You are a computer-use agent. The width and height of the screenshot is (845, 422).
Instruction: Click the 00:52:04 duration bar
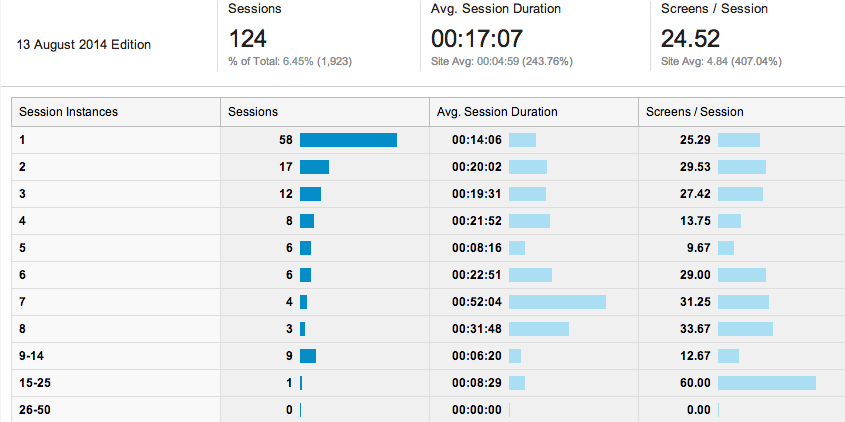[557, 302]
